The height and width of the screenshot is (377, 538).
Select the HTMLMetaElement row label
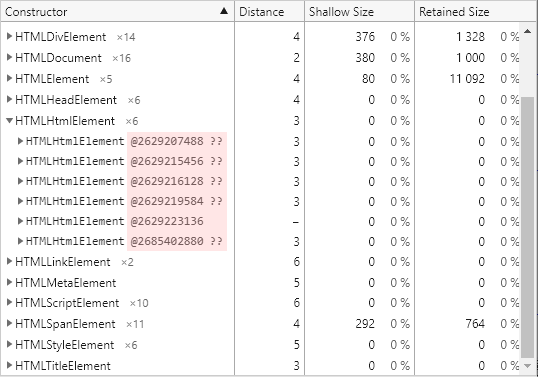pos(66,283)
